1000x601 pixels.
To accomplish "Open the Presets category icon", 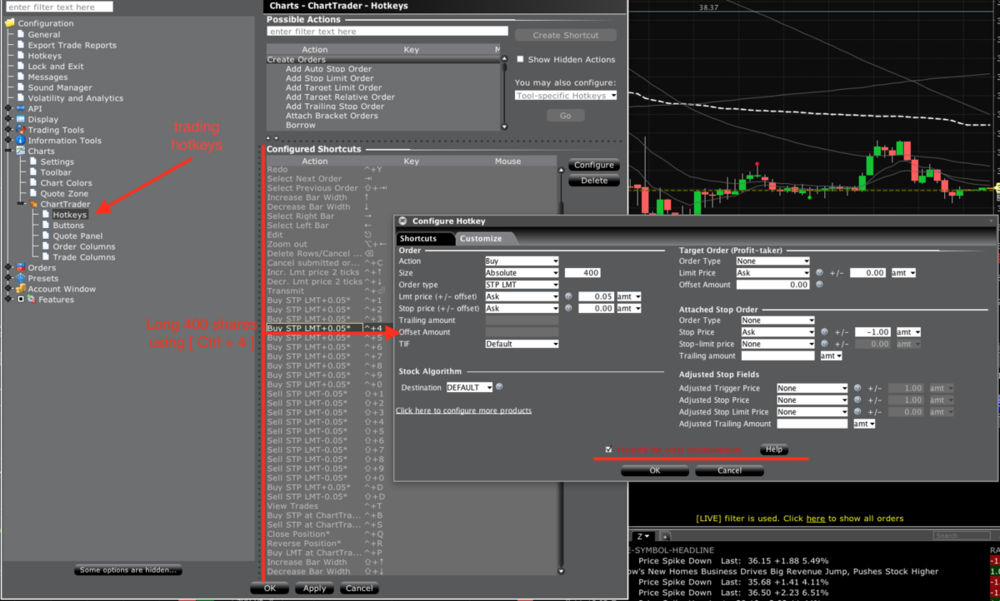I will pyautogui.click(x=21, y=278).
